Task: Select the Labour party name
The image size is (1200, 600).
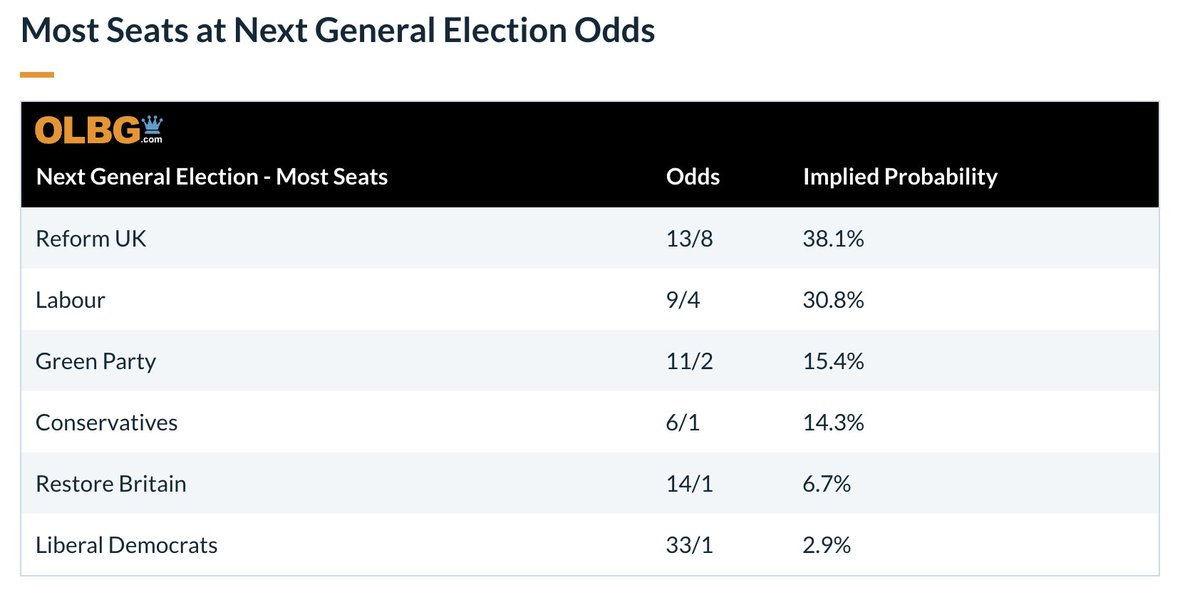Action: point(70,300)
